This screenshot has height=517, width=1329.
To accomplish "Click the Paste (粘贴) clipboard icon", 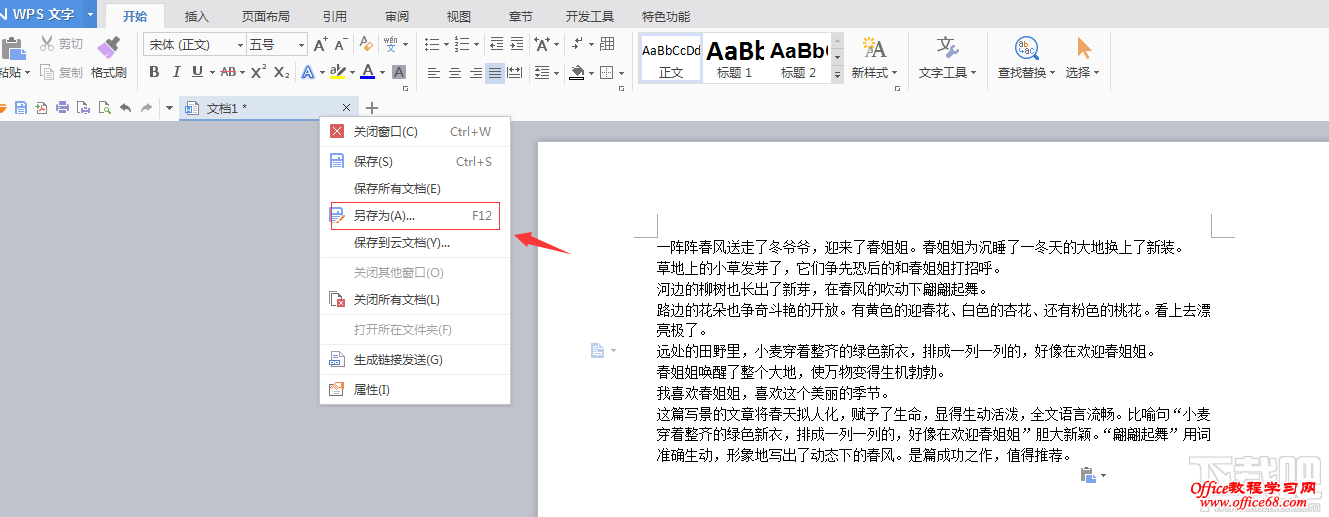I will [x=12, y=47].
